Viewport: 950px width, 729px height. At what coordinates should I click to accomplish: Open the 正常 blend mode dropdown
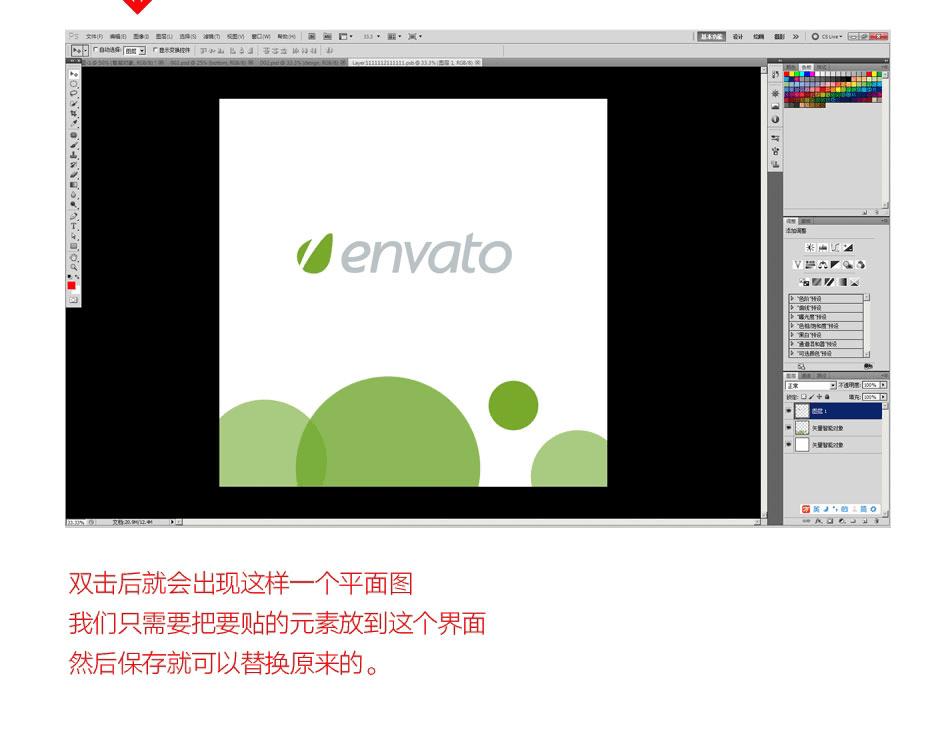(x=811, y=385)
